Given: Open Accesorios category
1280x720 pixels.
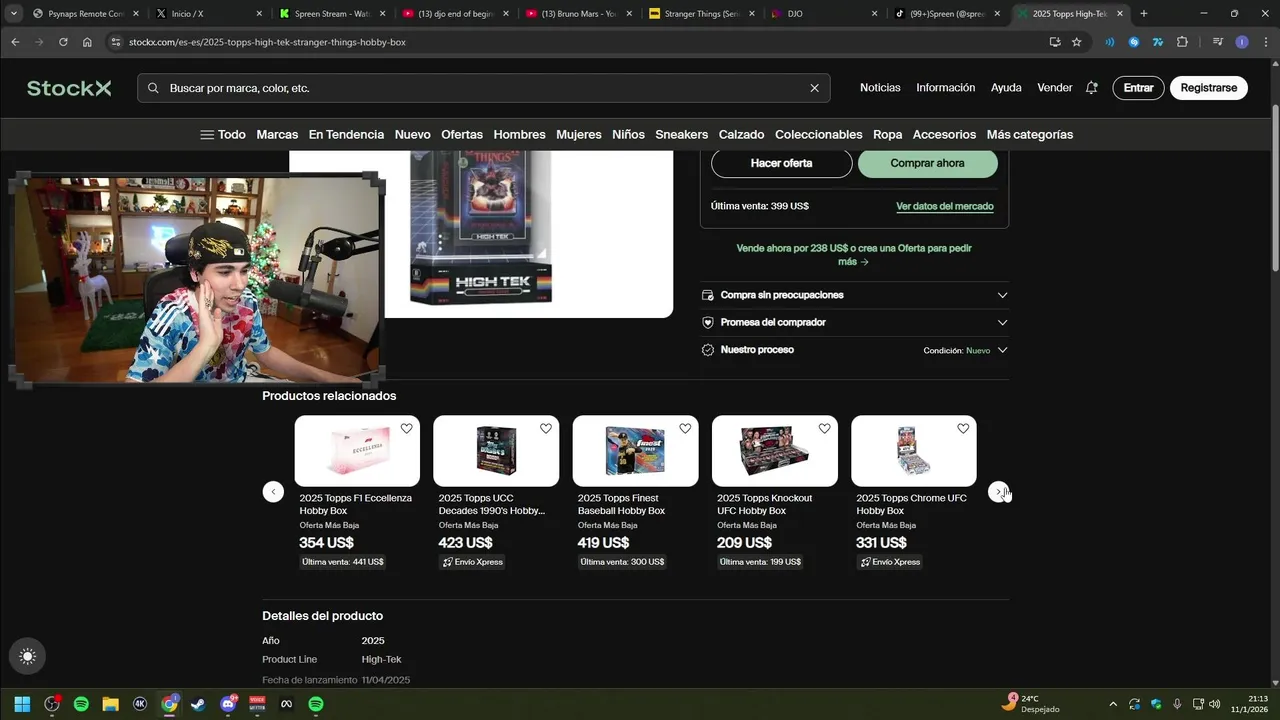Looking at the screenshot, I should point(944,134).
